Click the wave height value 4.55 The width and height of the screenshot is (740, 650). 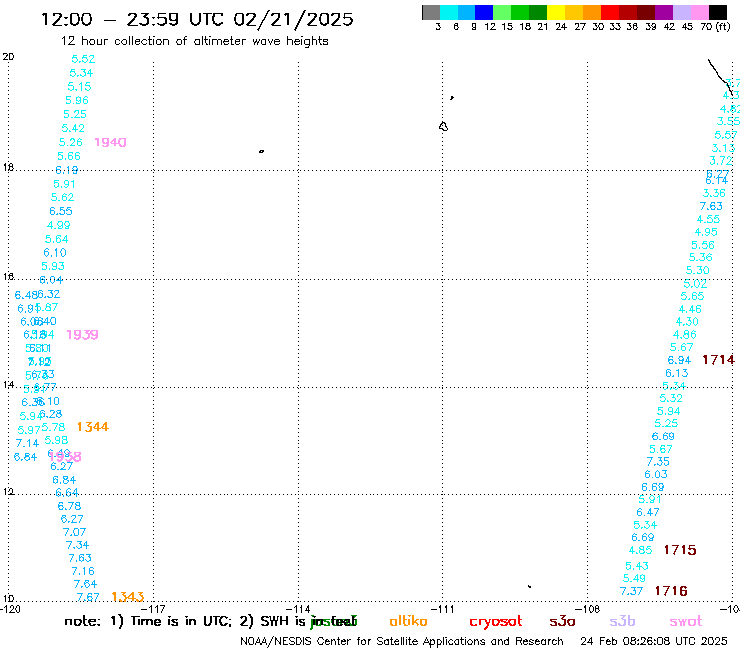click(x=708, y=219)
